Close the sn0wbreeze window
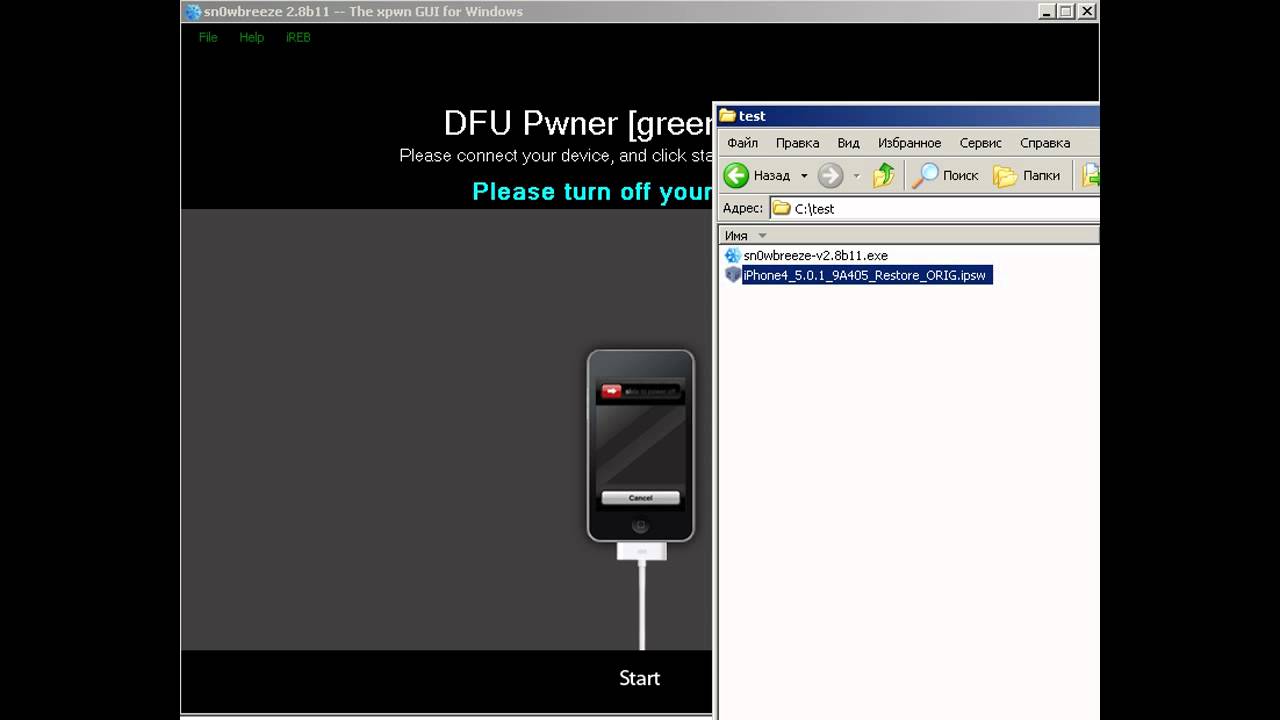The height and width of the screenshot is (720, 1280). tap(1087, 12)
